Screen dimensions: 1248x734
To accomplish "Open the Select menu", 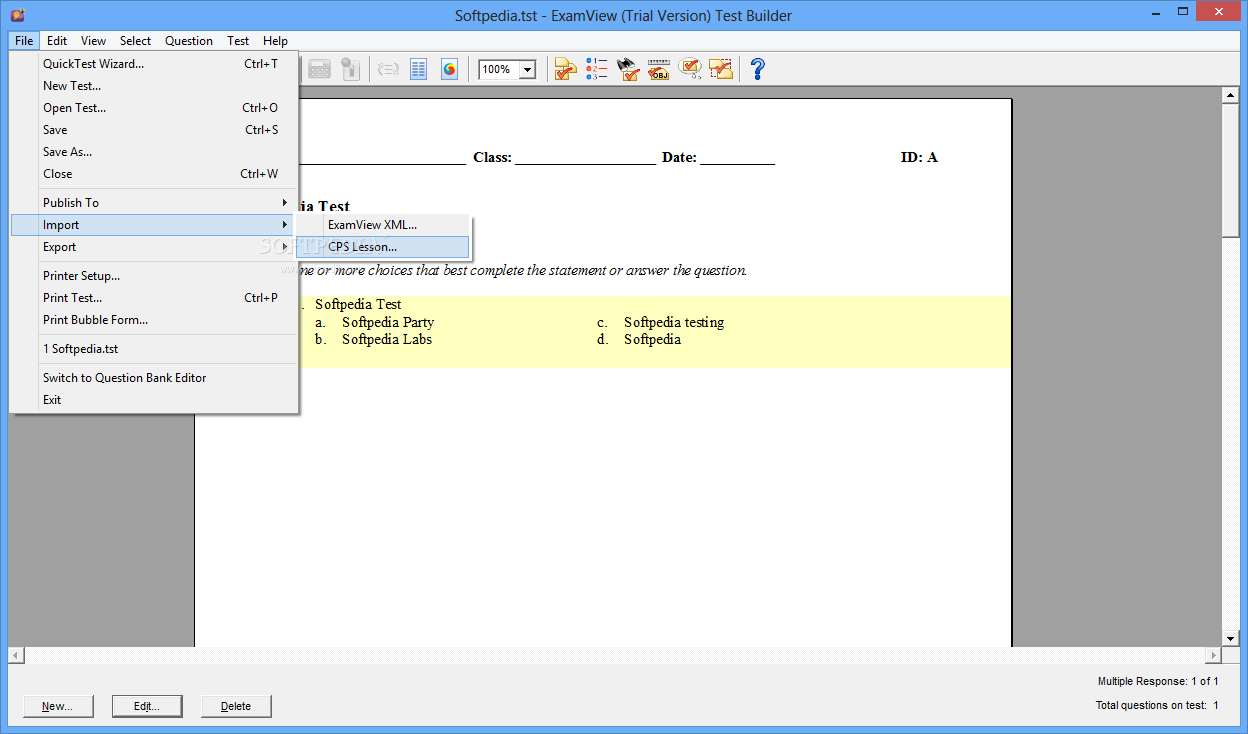I will tap(135, 41).
